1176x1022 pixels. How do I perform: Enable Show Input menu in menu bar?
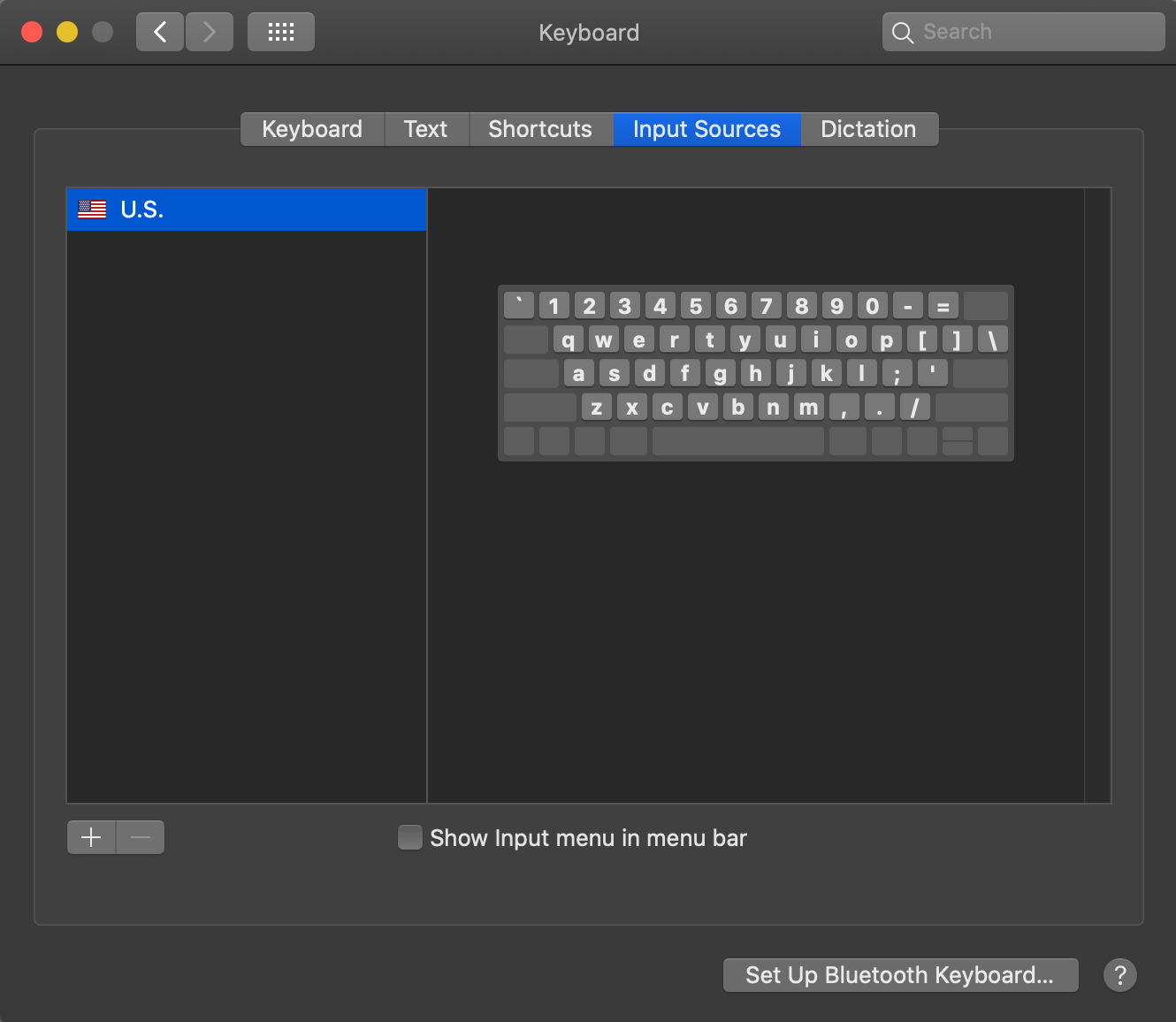click(410, 837)
